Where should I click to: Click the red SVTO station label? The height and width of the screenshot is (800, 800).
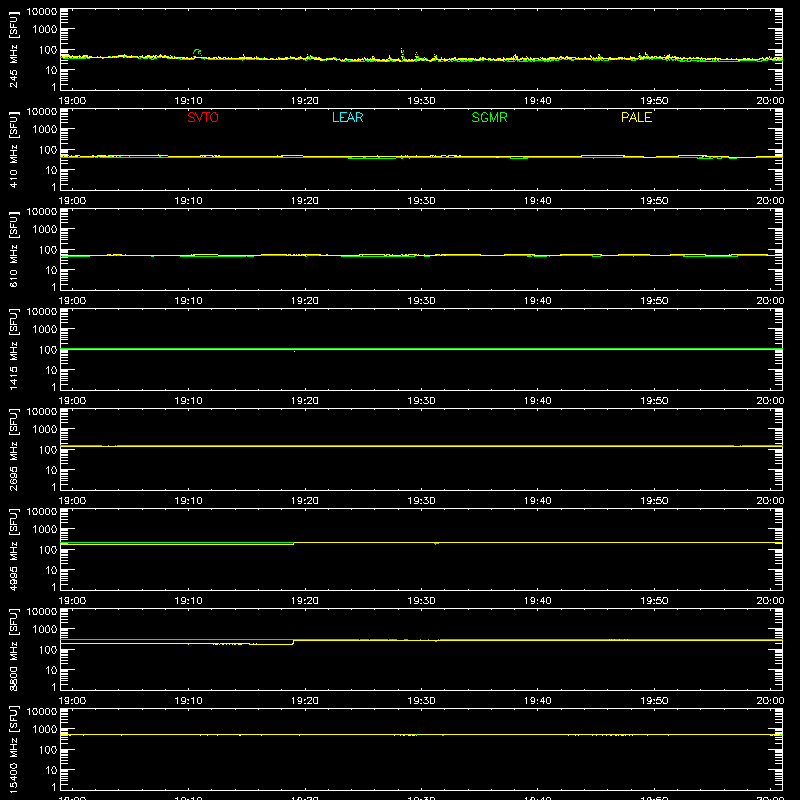point(203,117)
